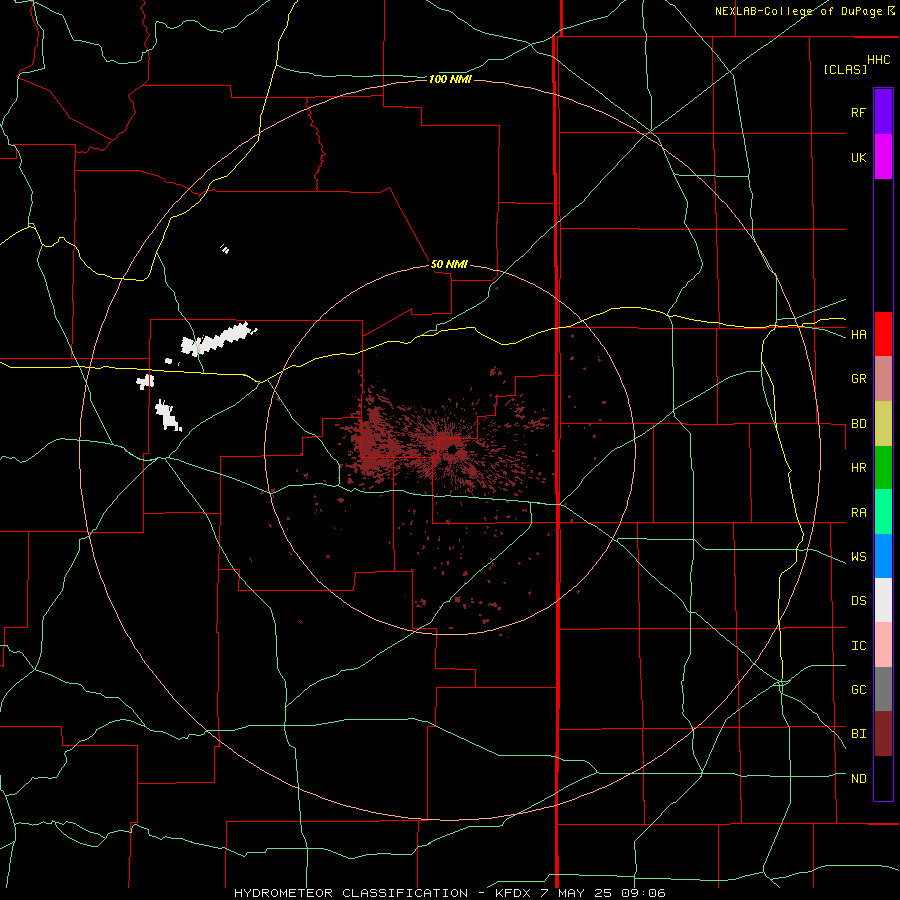Click the blue WS legend swatch
This screenshot has height=900, width=900.
click(883, 556)
